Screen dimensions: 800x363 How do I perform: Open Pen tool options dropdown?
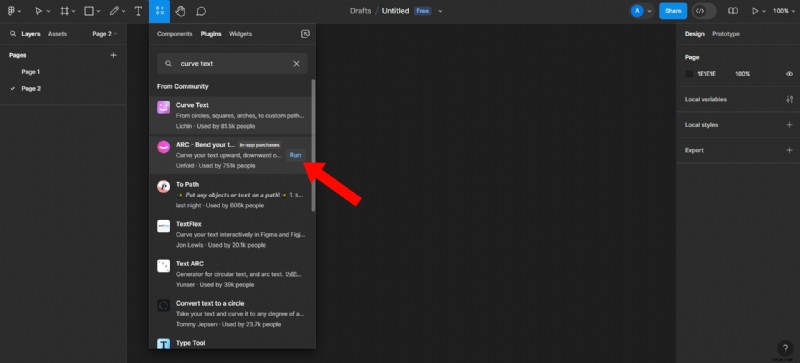point(124,11)
